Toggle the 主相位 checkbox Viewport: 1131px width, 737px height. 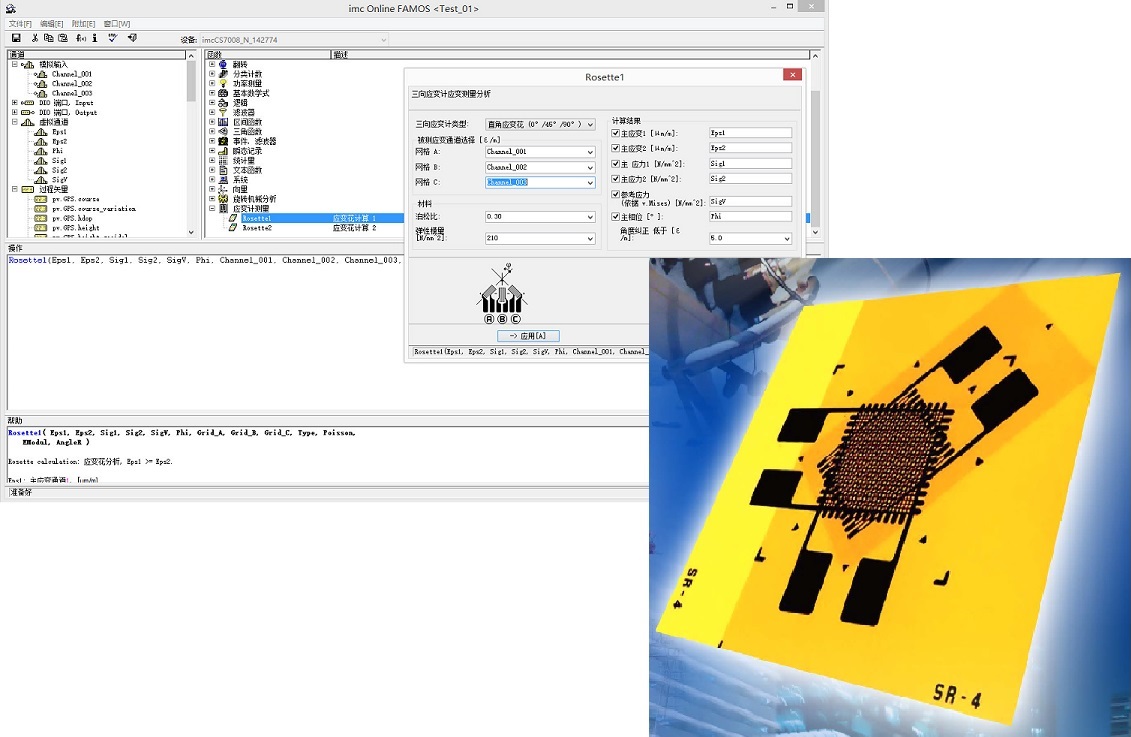[x=615, y=217]
